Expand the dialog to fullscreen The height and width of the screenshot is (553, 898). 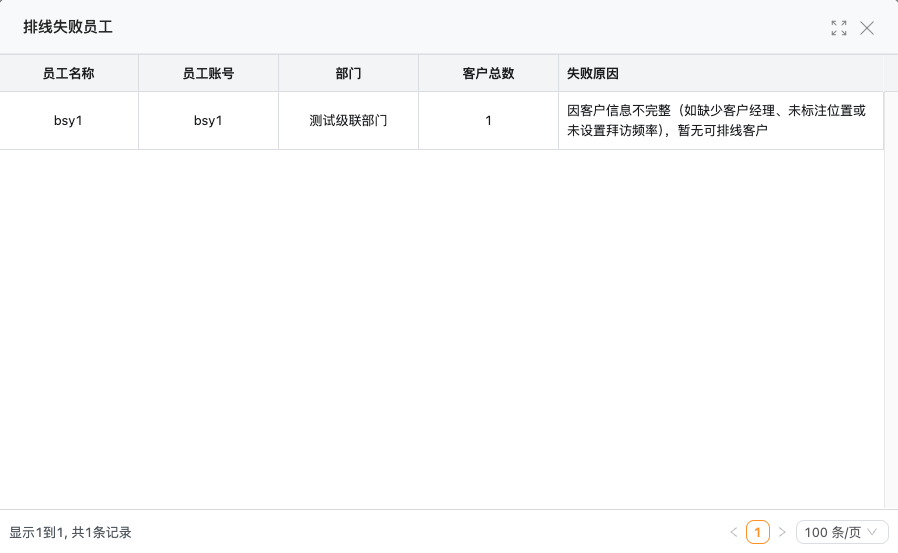839,28
